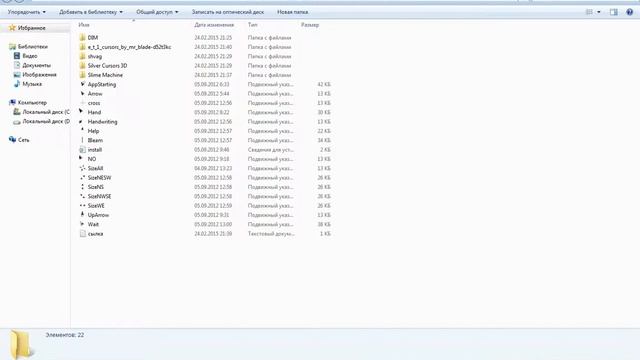The height and width of the screenshot is (360, 640).
Task: Click the Wait file name
Action: tap(93, 224)
